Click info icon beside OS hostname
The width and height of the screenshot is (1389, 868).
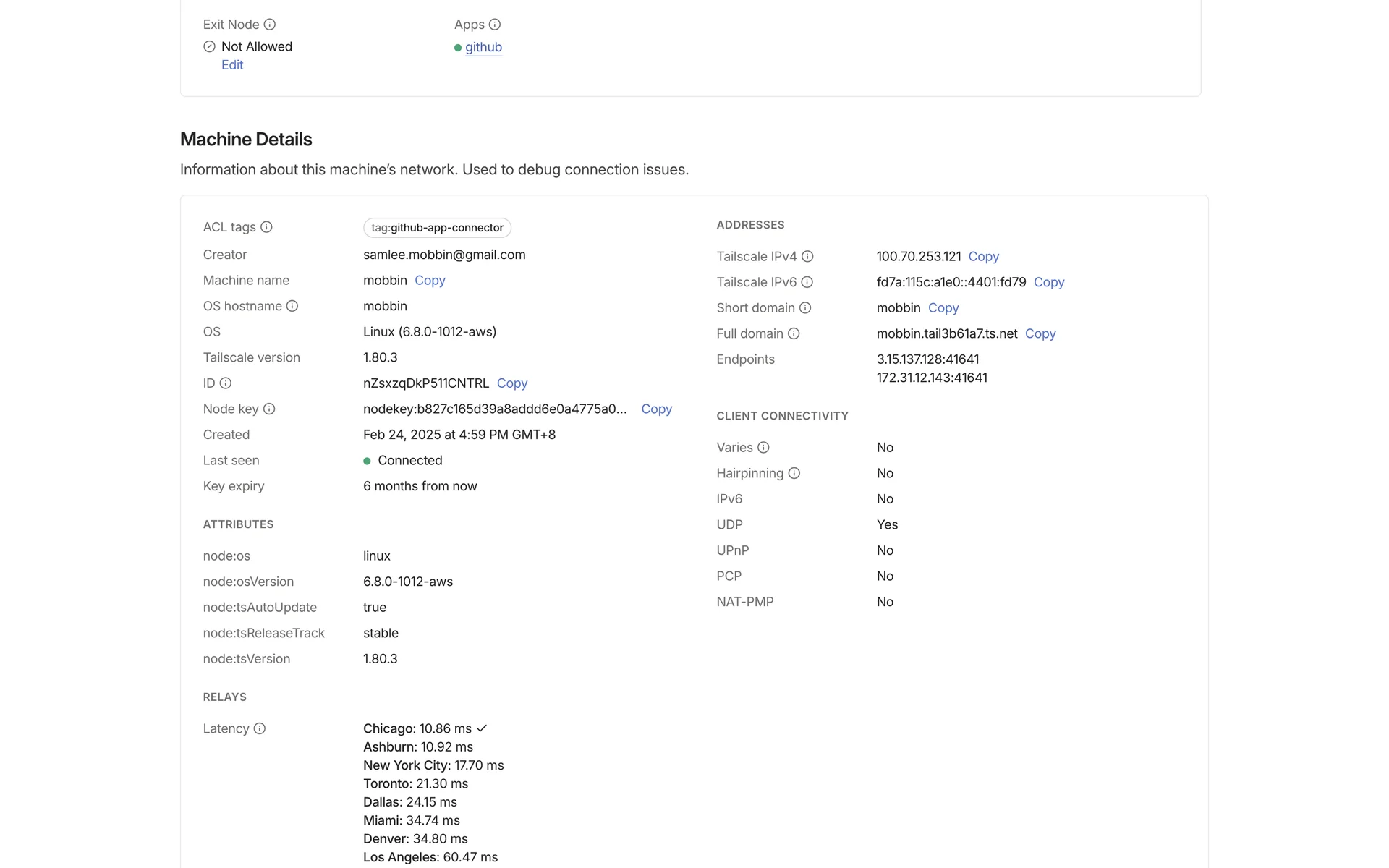coord(292,306)
